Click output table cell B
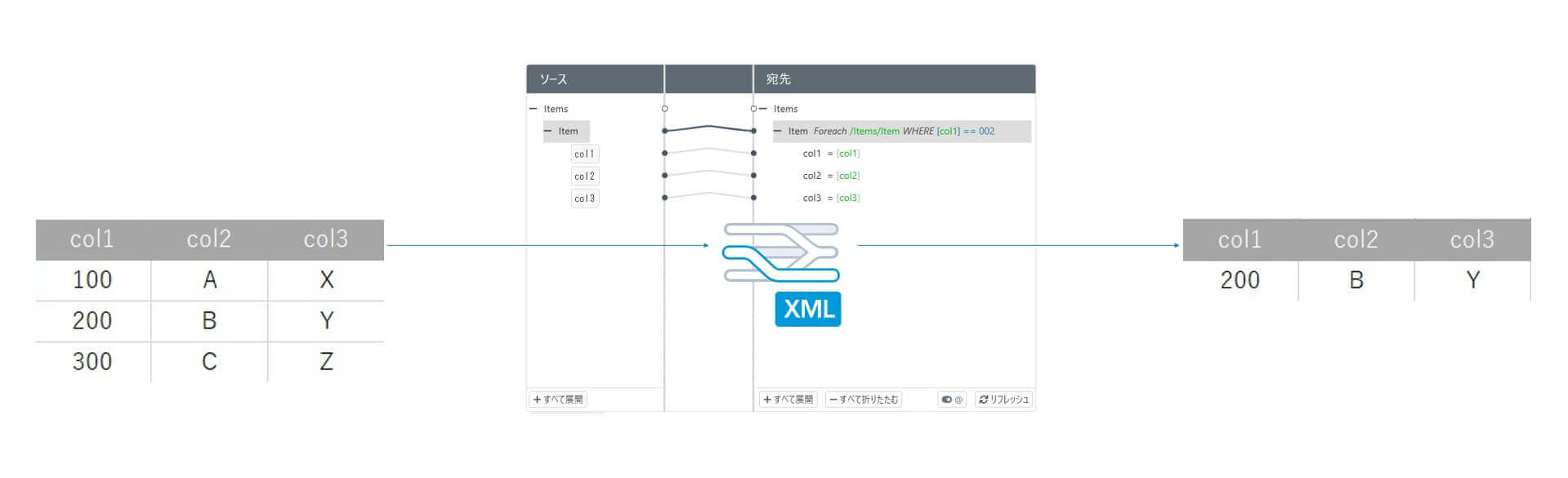Screen dimensions: 1568x478 (1356, 280)
